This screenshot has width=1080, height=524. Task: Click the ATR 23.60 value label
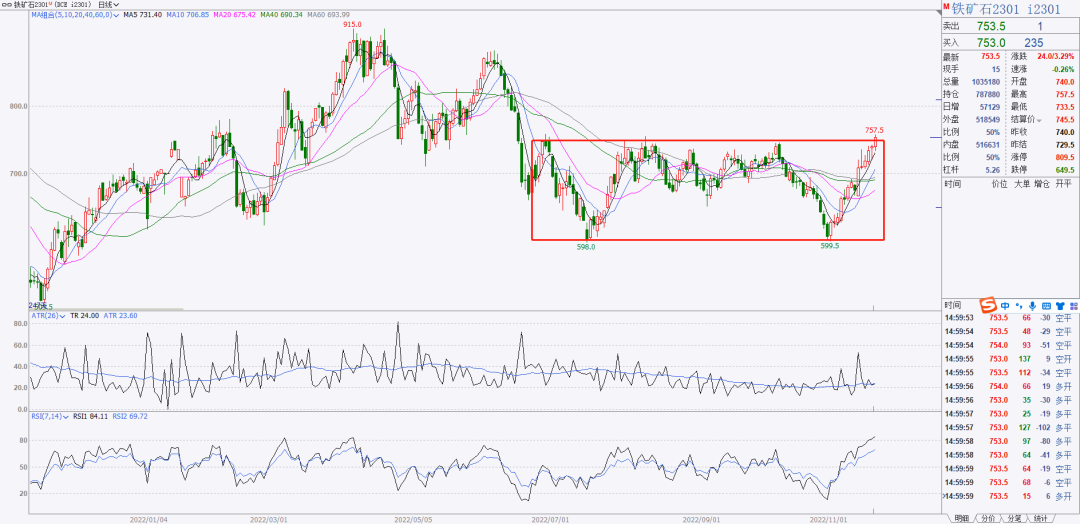119,315
